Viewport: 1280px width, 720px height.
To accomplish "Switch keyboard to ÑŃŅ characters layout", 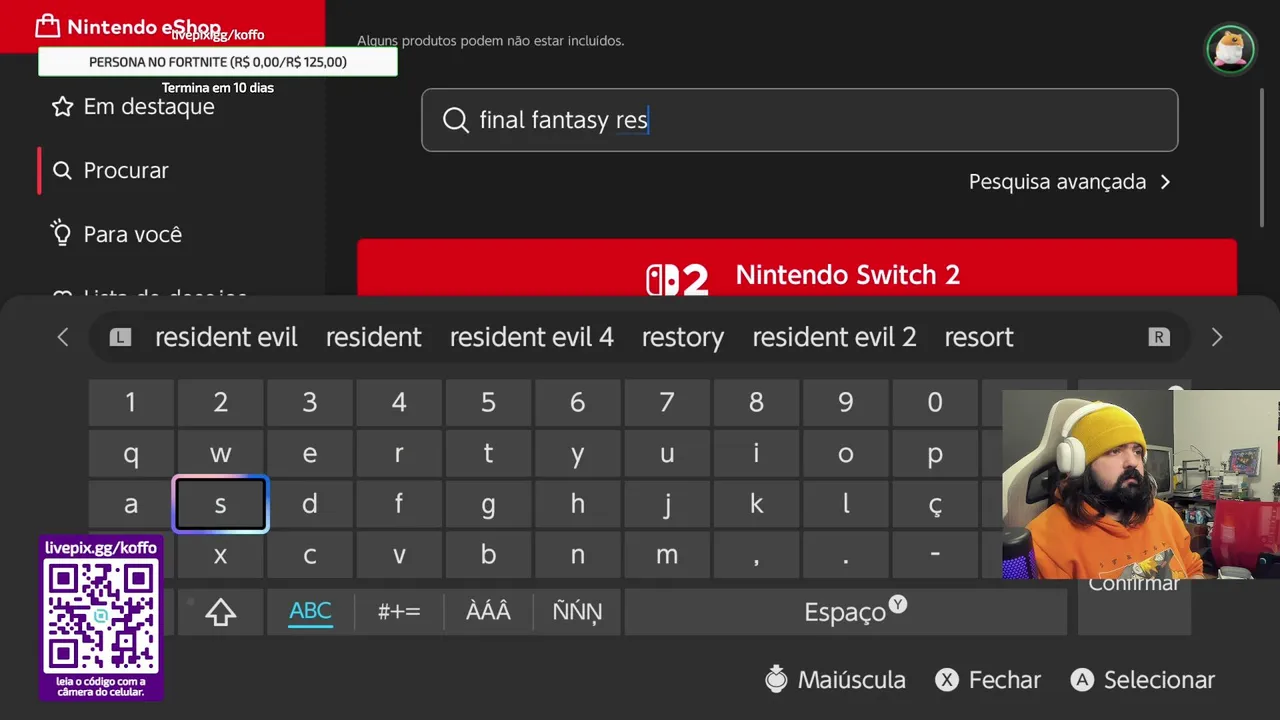I will click(x=577, y=612).
